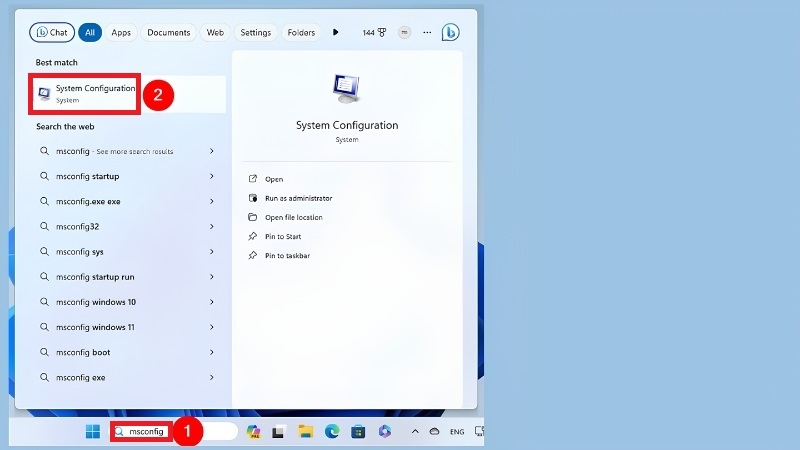Viewport: 800px width, 450px height.
Task: Expand the msconfig windows 11 chevron
Action: (211, 327)
